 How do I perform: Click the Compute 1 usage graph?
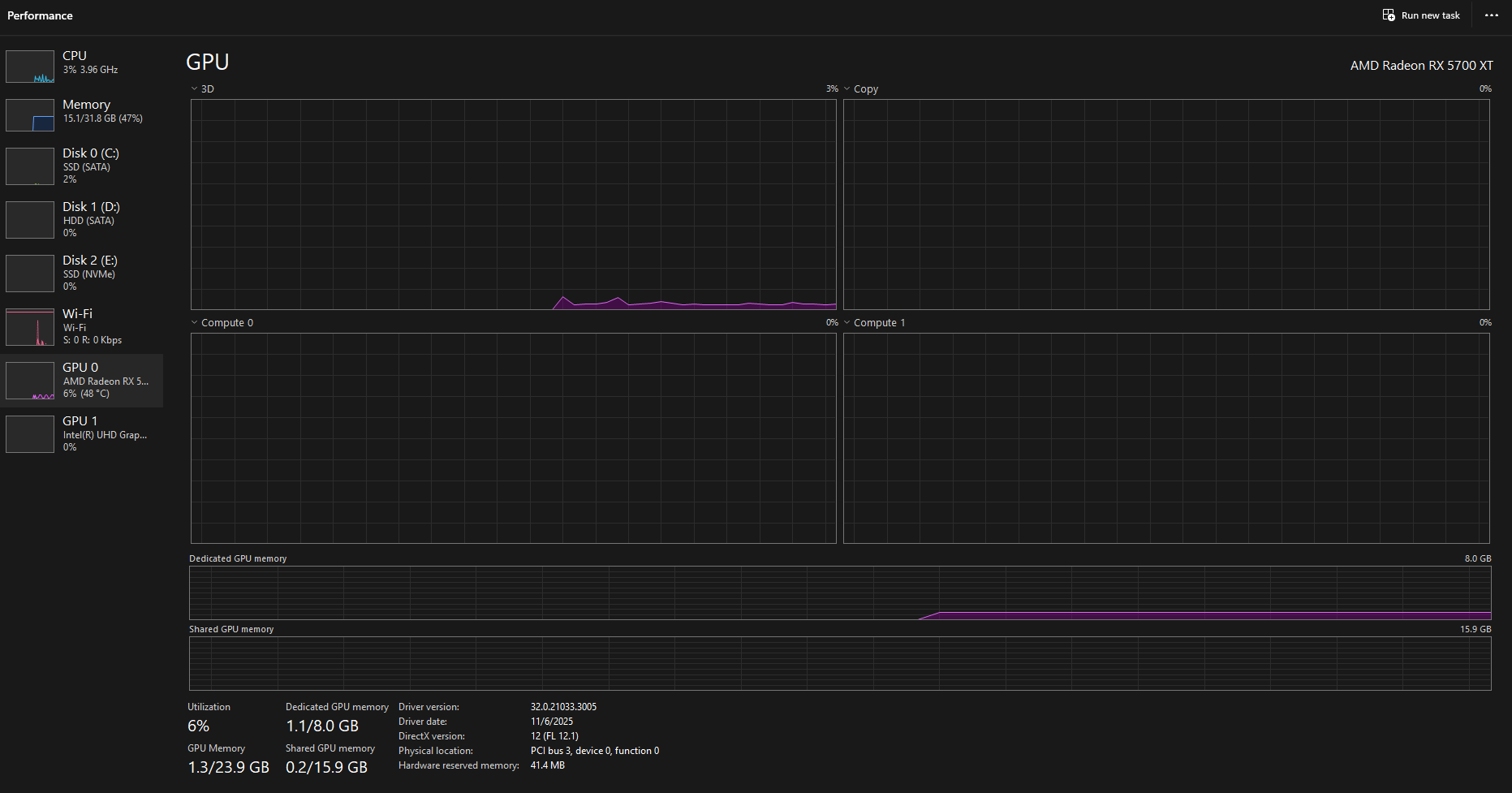click(1166, 438)
